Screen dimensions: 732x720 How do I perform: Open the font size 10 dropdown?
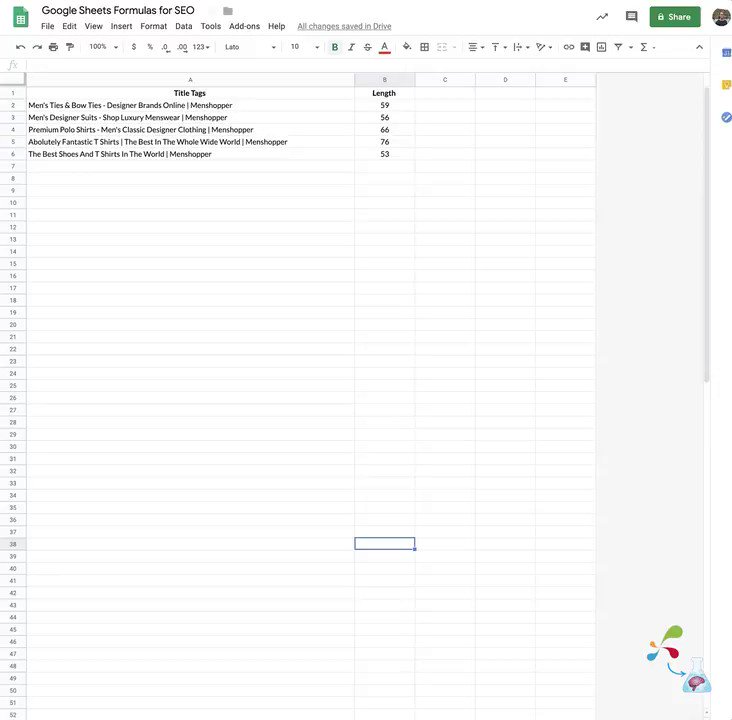click(x=305, y=47)
